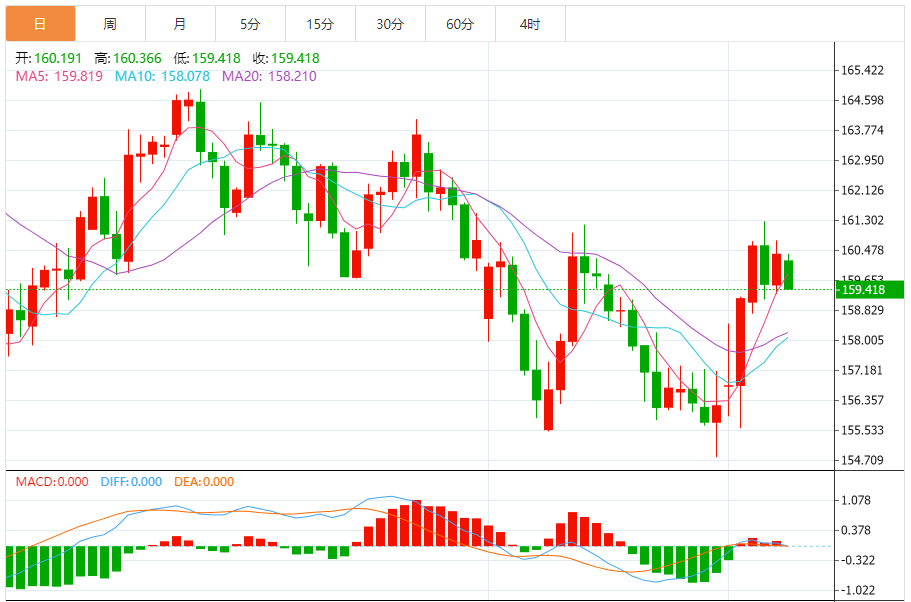Screen dimensions: 911x602
Task: Click the open price 160.191 value
Action: click(x=58, y=58)
